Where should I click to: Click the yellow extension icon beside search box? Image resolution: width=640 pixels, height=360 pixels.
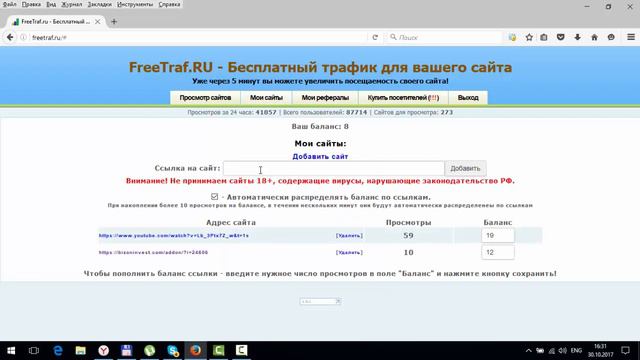(x=512, y=37)
